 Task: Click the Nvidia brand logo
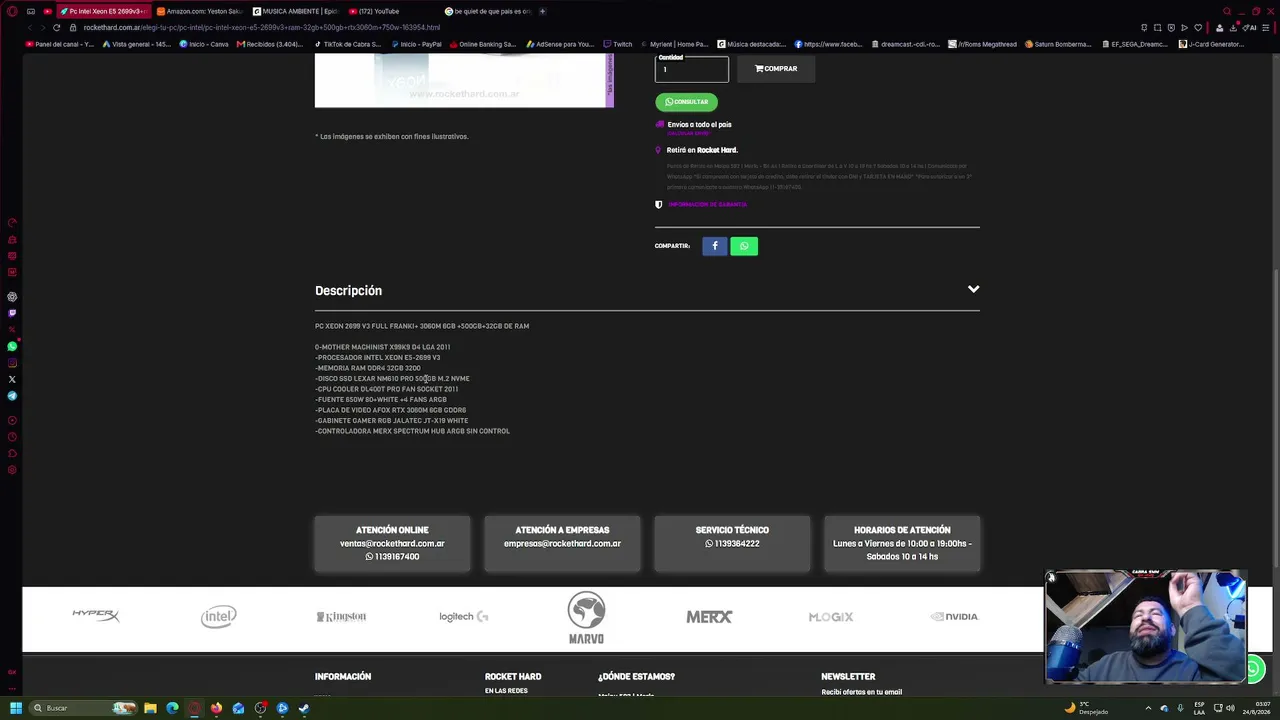954,617
